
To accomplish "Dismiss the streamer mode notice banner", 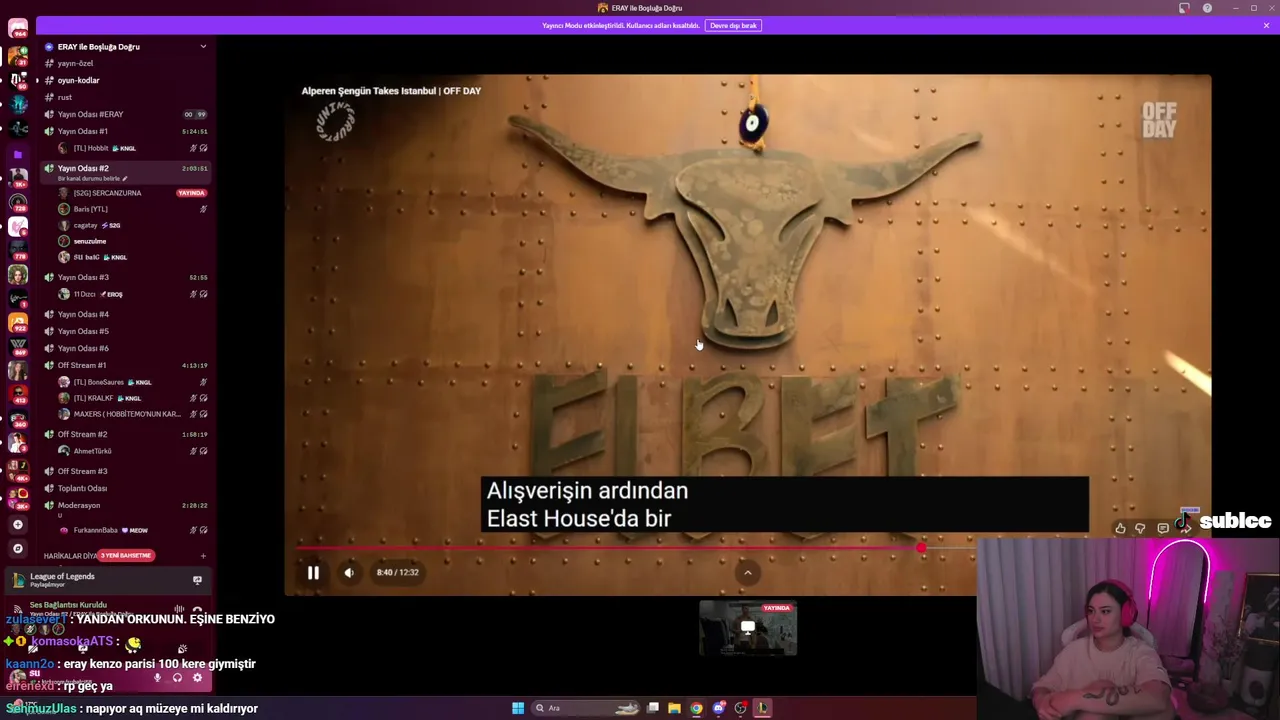I will pyautogui.click(x=1266, y=25).
